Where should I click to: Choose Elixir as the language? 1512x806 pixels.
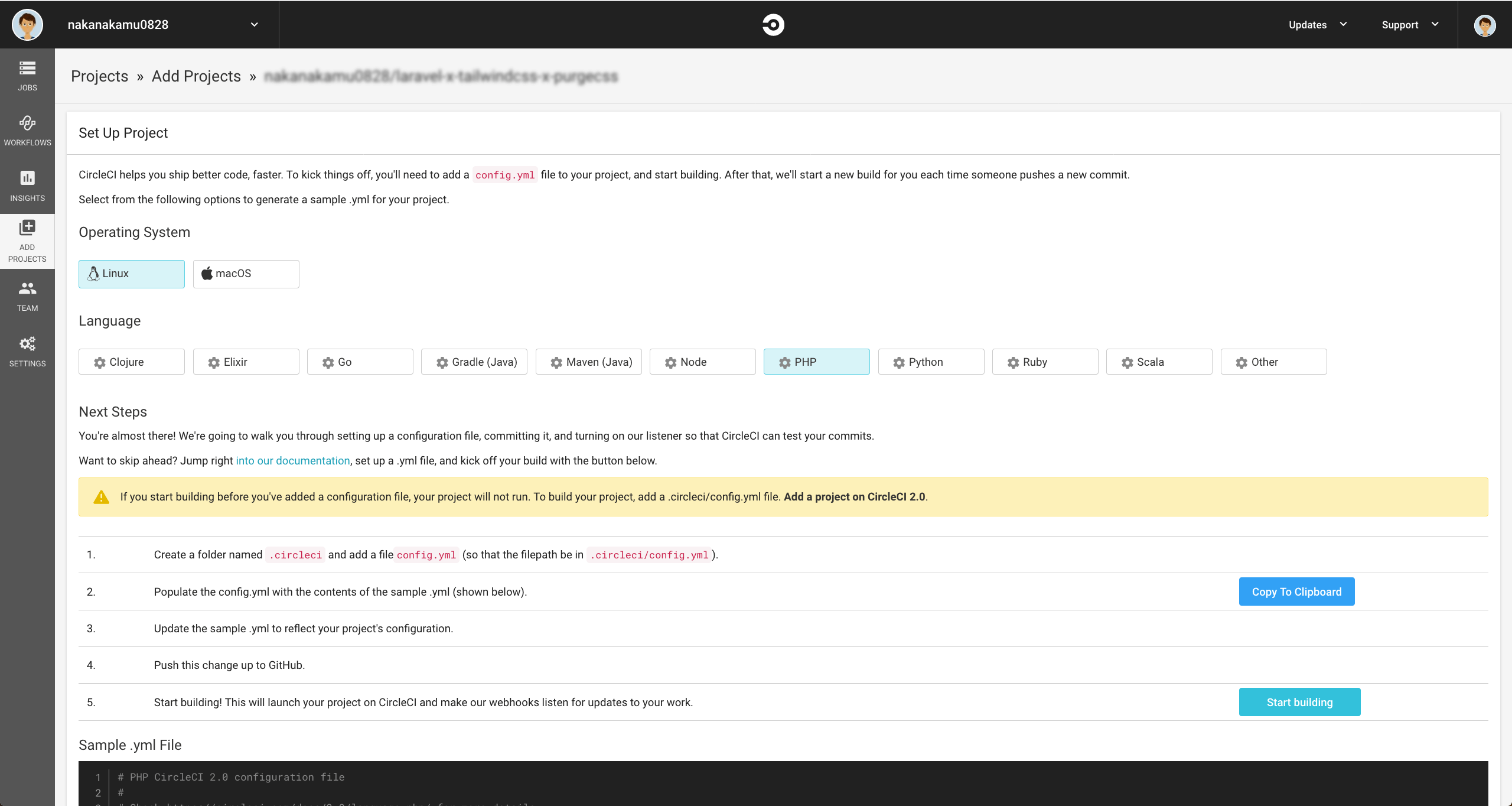[246, 362]
